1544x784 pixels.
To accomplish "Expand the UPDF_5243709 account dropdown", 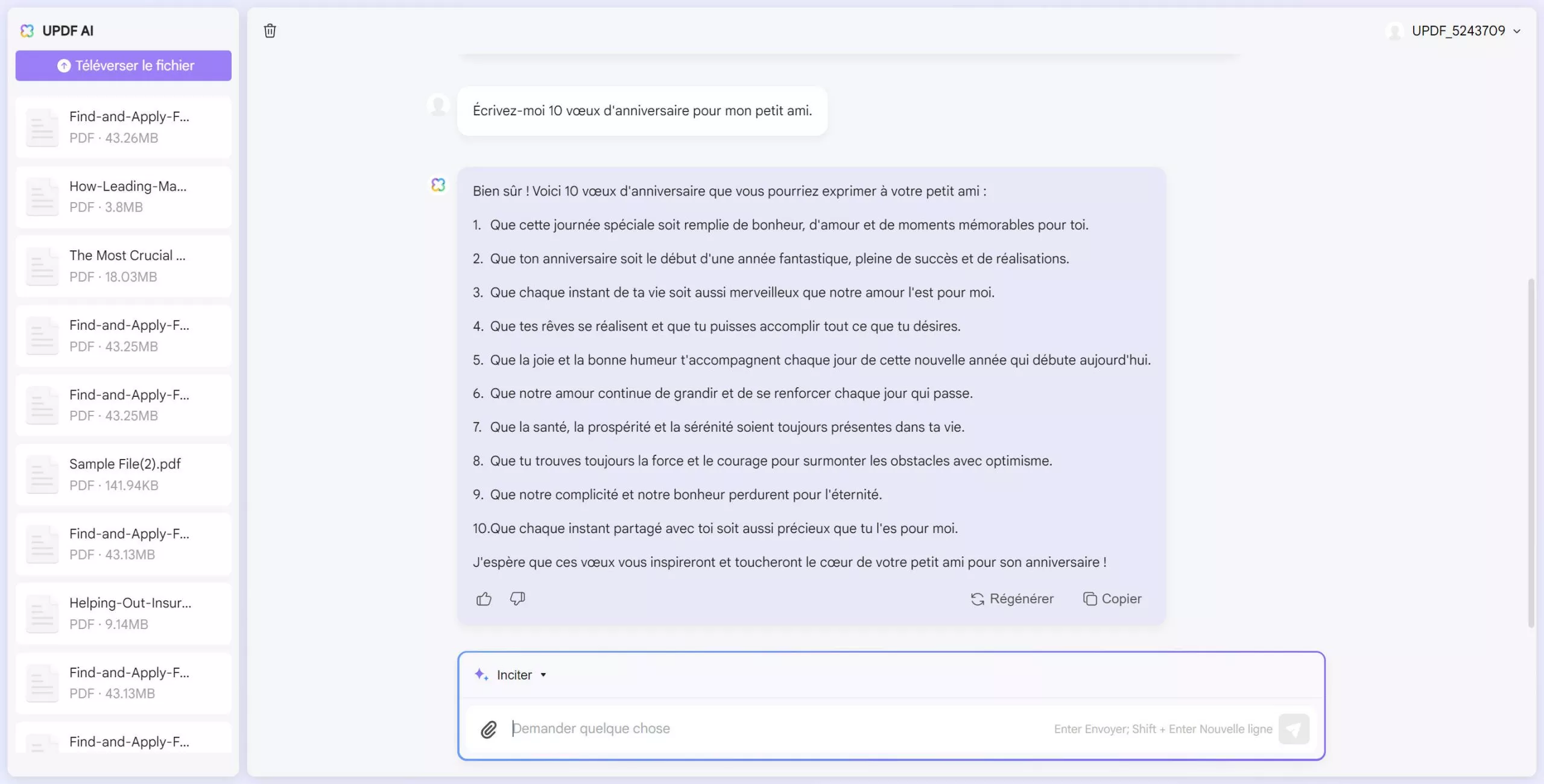I will click(1517, 31).
